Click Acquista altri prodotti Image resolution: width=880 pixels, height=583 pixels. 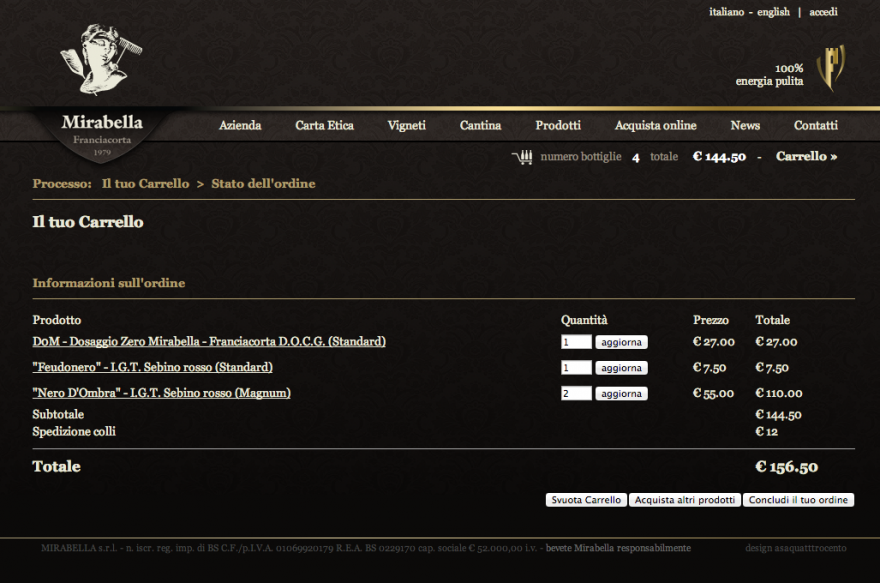(x=685, y=500)
